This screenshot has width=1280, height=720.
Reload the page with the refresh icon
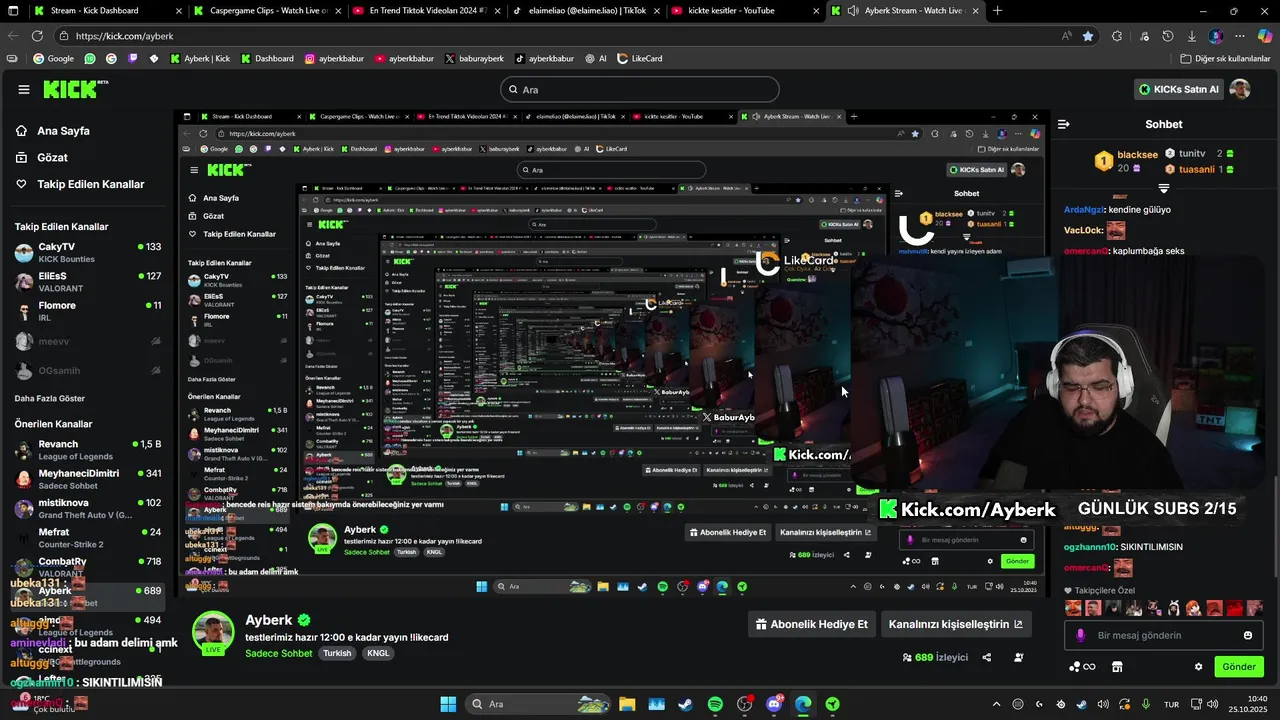pyautogui.click(x=37, y=36)
